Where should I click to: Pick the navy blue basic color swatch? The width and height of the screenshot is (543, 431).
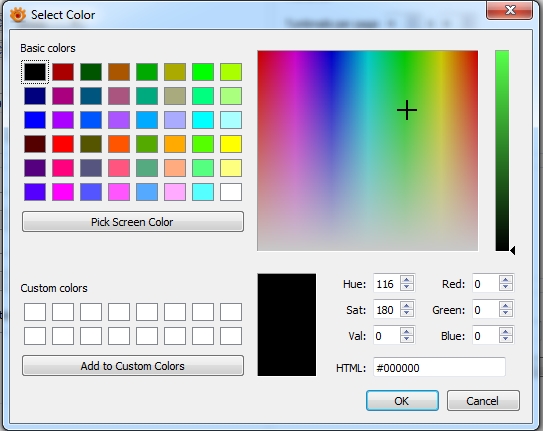35,96
